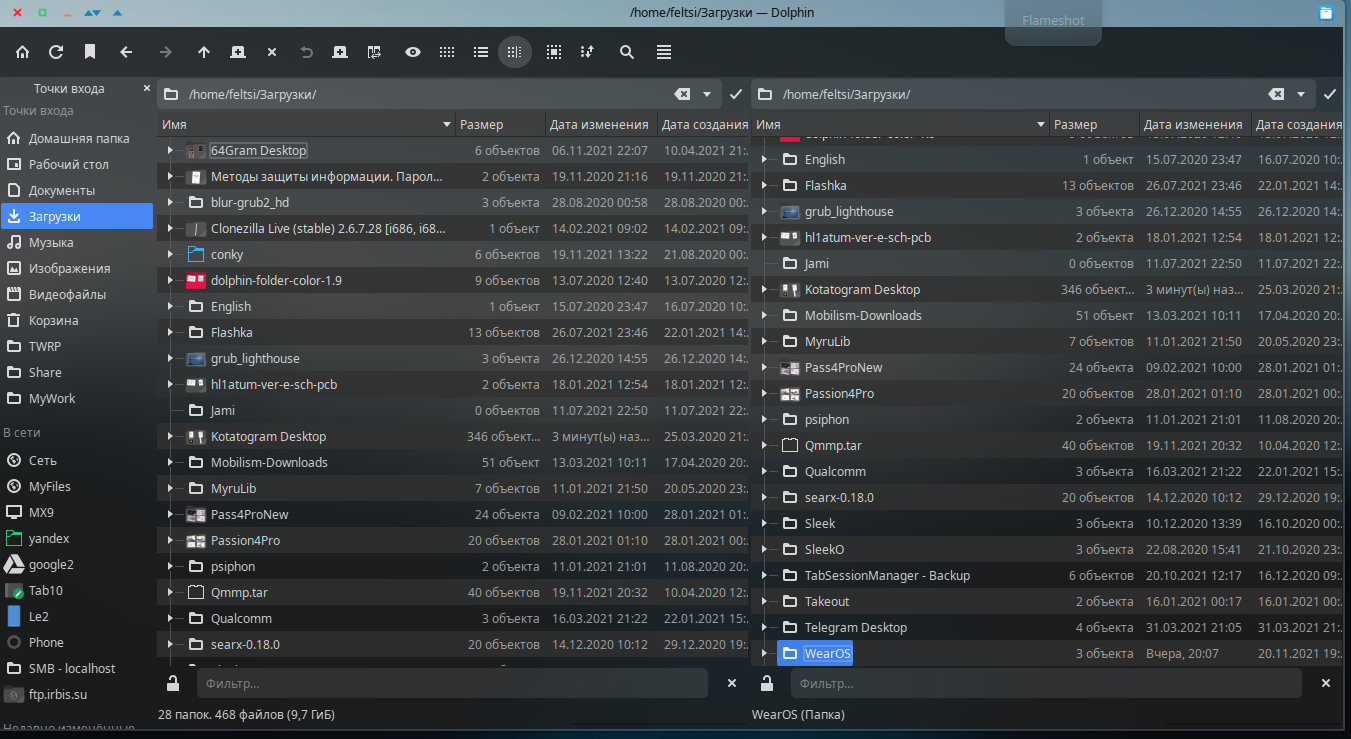Image resolution: width=1351 pixels, height=739 pixels.
Task: Click the left pane Фильтр input field
Action: 452,683
